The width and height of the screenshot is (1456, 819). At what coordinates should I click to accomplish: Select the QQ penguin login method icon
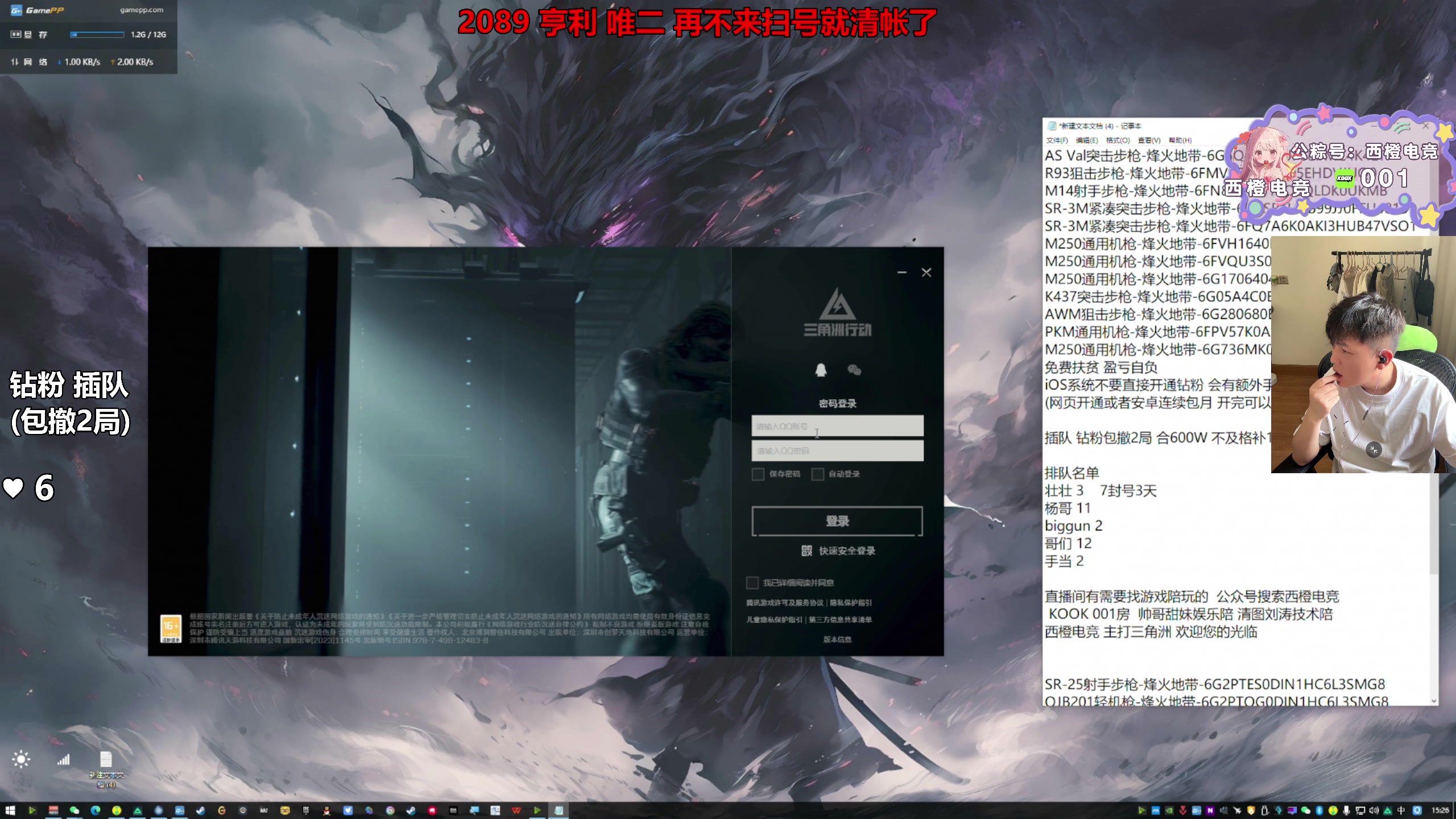821,370
